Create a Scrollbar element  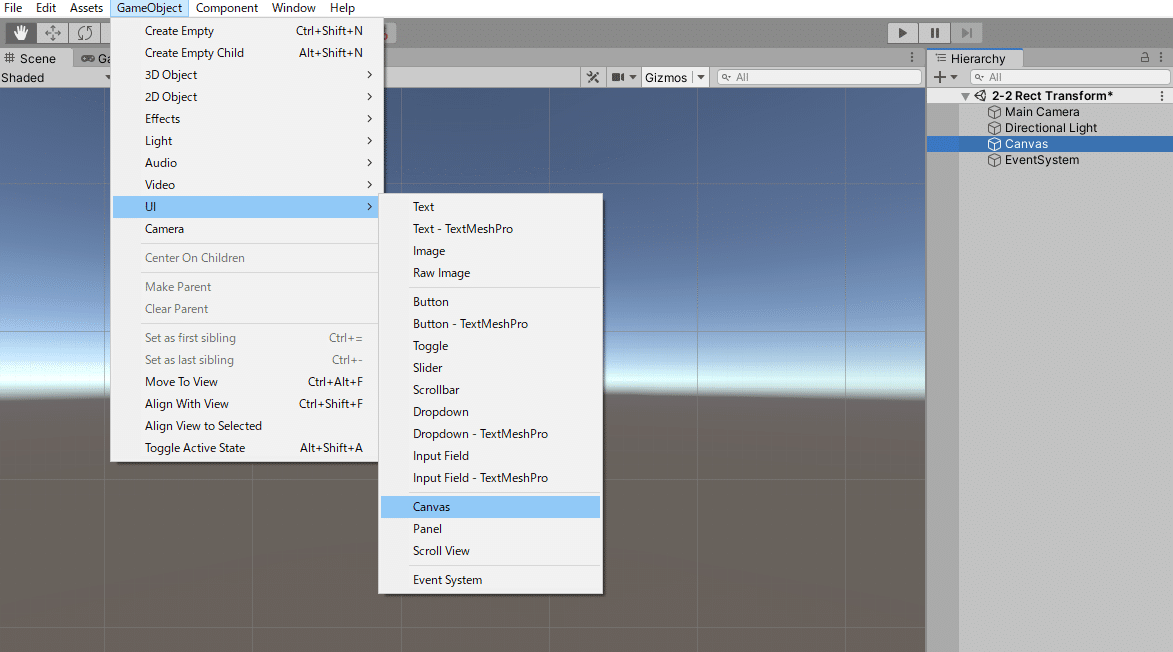pyautogui.click(x=490, y=390)
